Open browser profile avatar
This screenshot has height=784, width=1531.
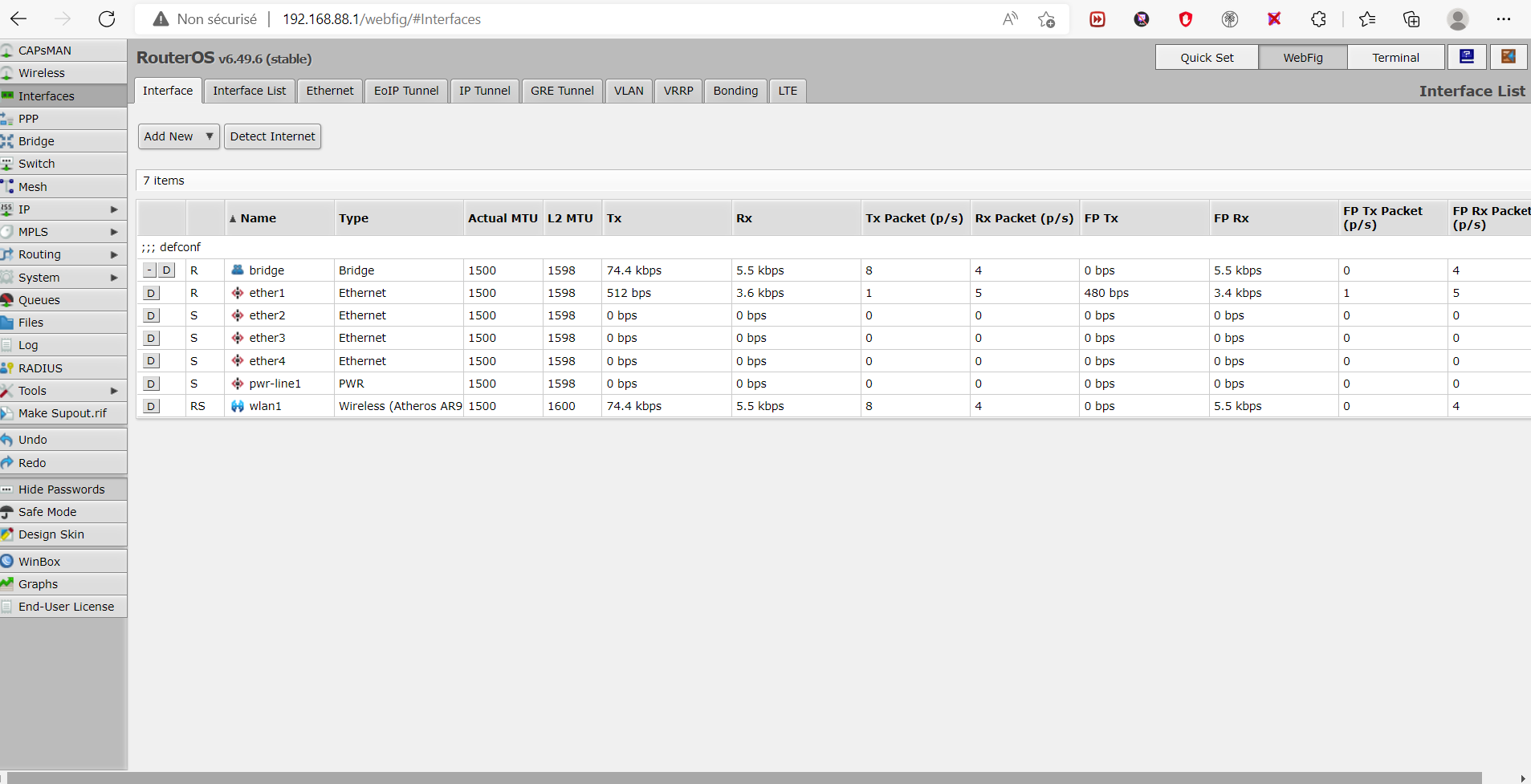click(x=1458, y=19)
